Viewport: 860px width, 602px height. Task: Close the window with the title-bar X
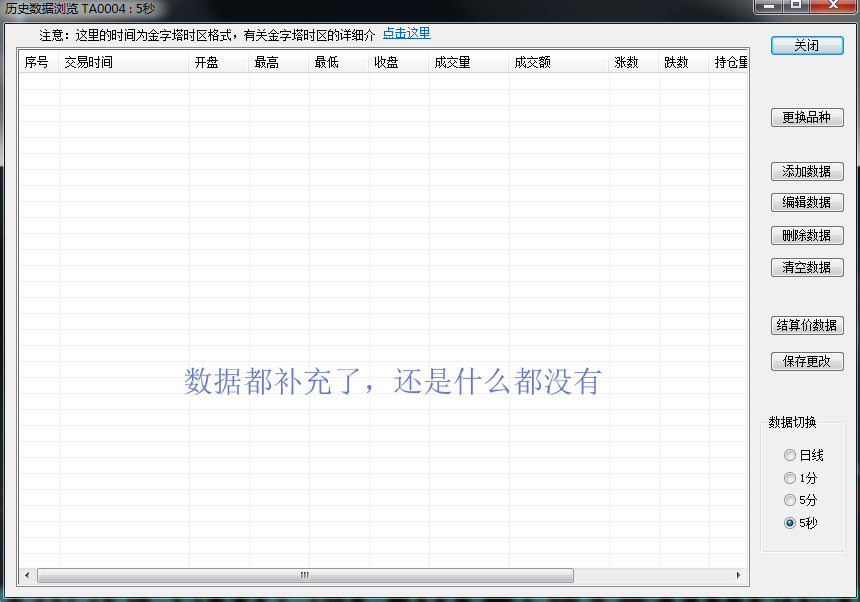(833, 5)
